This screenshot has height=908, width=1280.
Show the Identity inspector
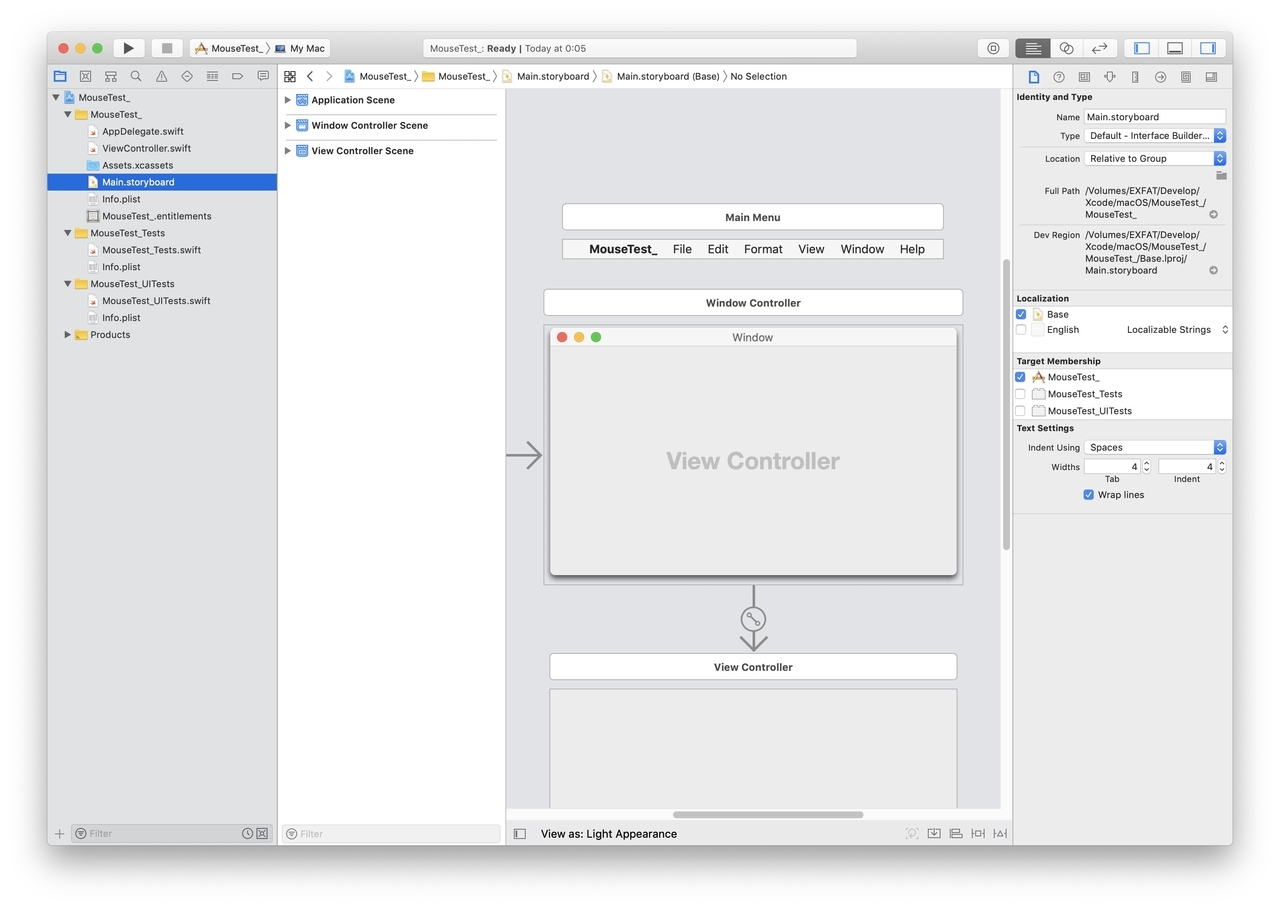(x=1084, y=77)
